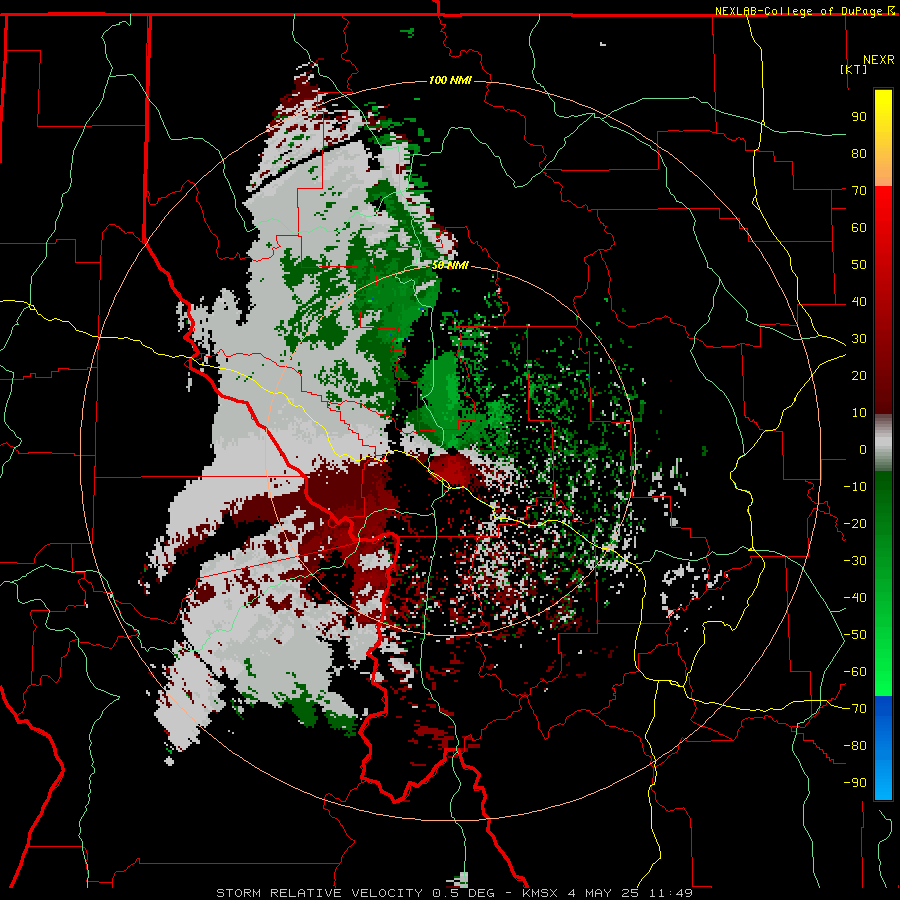Click the 60 value on velocity scale
The height and width of the screenshot is (900, 900).
click(x=859, y=227)
